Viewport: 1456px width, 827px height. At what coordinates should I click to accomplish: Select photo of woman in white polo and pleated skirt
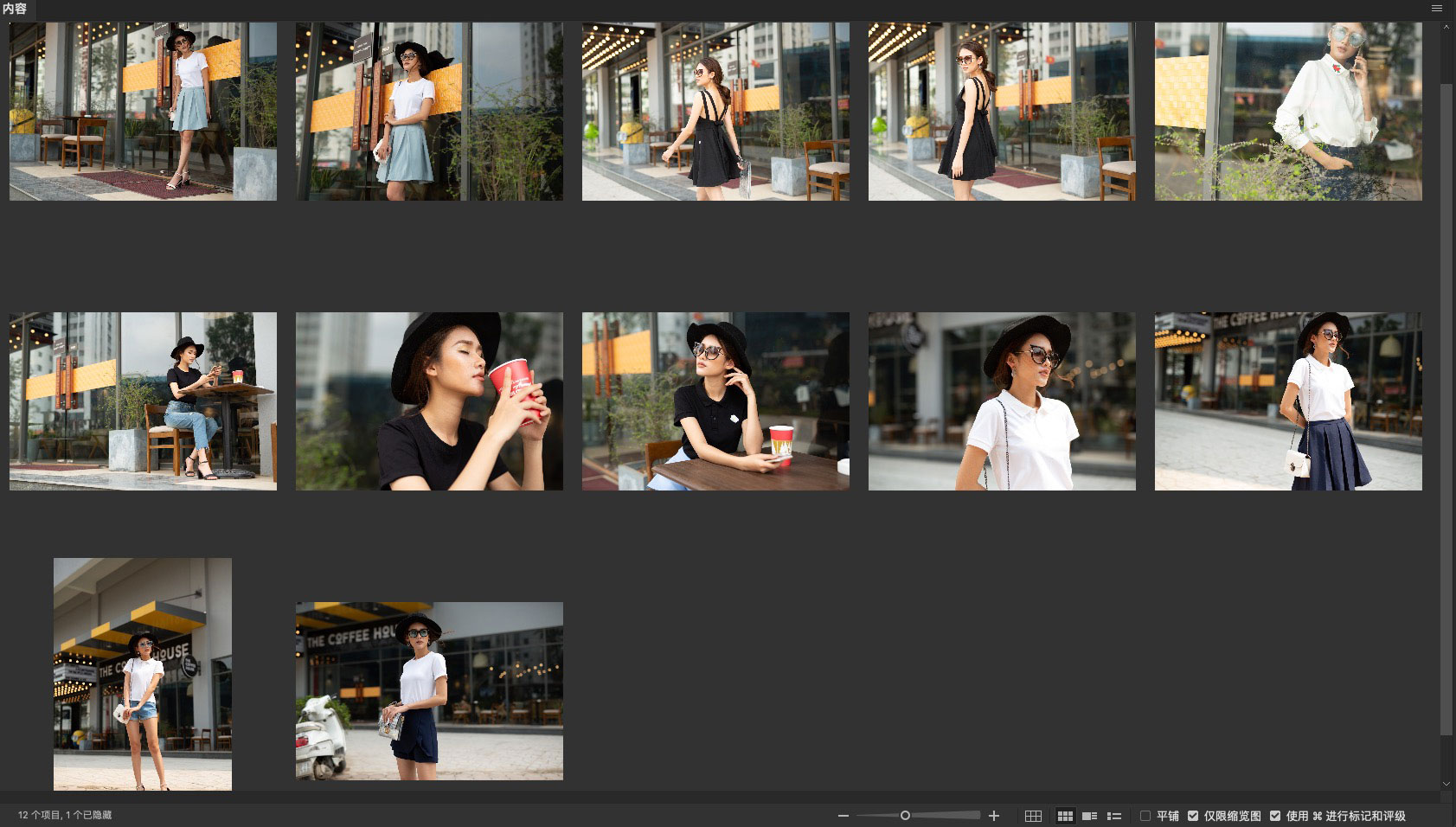click(1288, 401)
